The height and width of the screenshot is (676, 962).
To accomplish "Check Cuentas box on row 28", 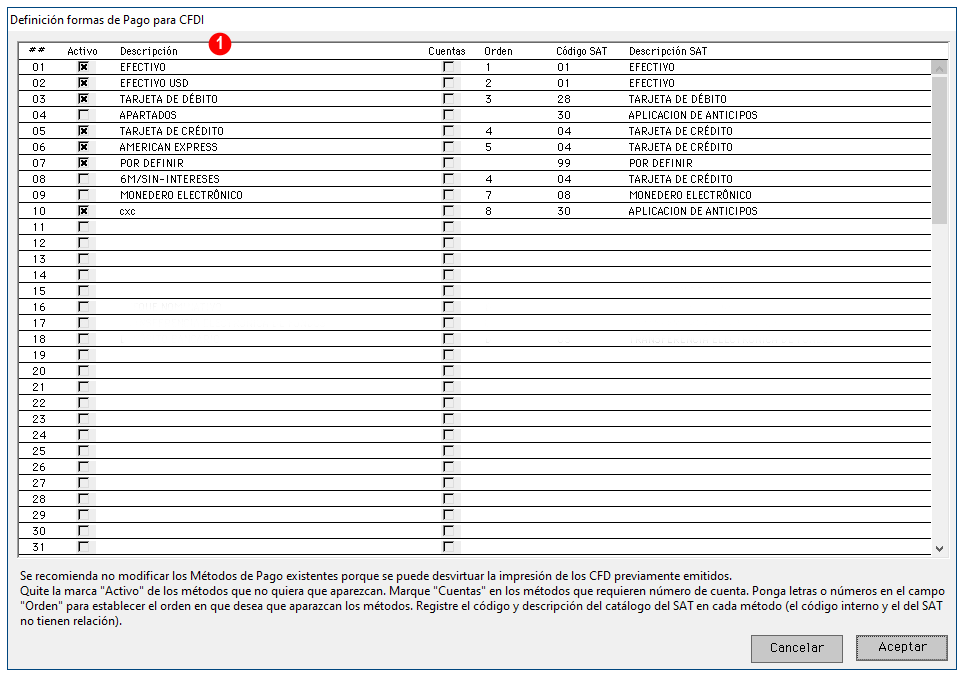I will coord(448,498).
